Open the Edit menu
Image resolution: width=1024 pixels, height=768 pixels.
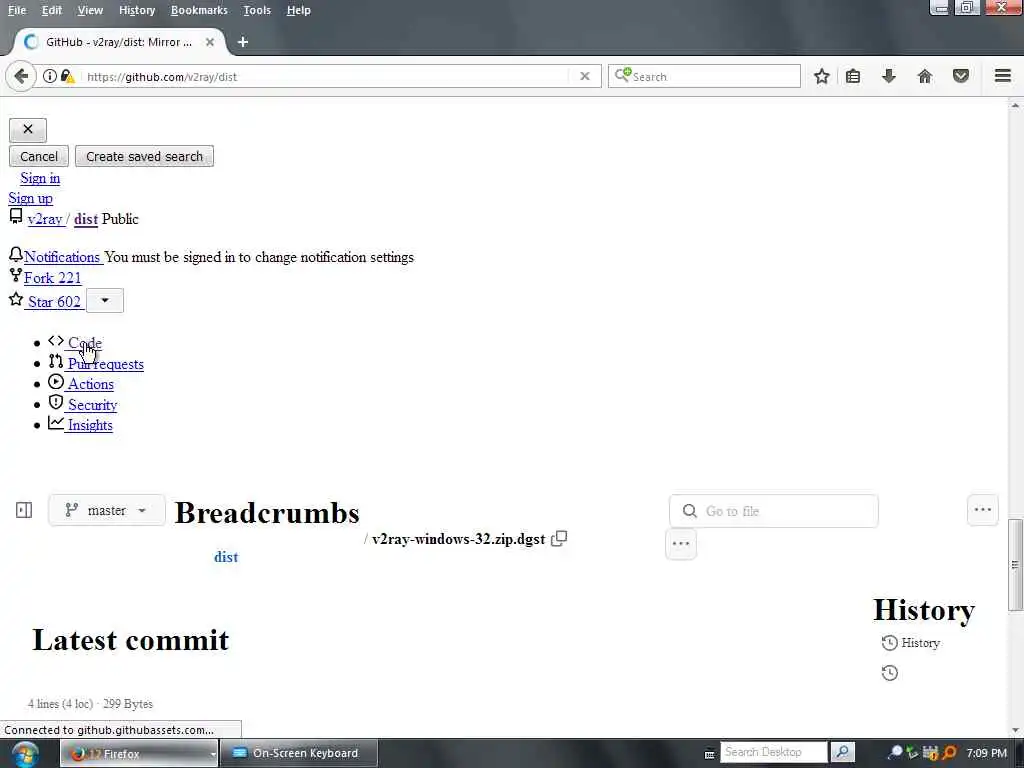point(52,10)
